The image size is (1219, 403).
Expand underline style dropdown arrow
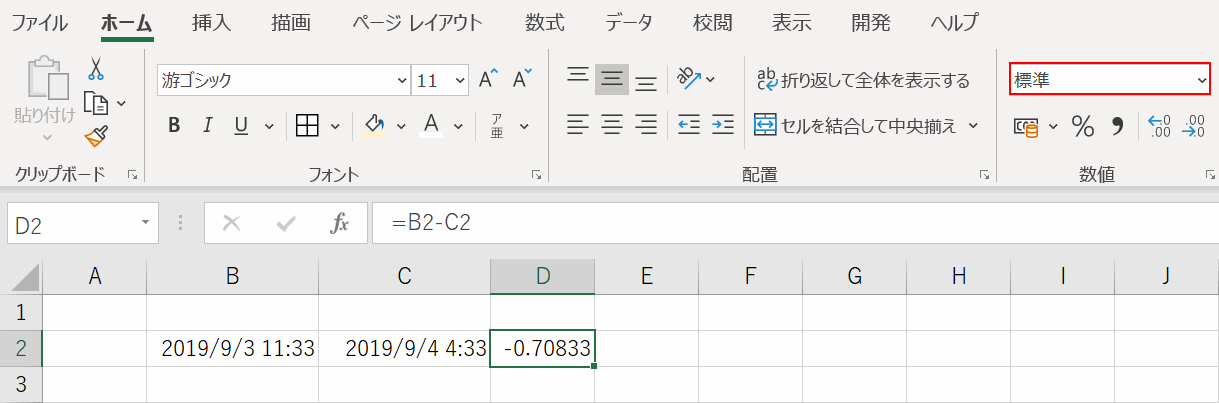[x=268, y=126]
